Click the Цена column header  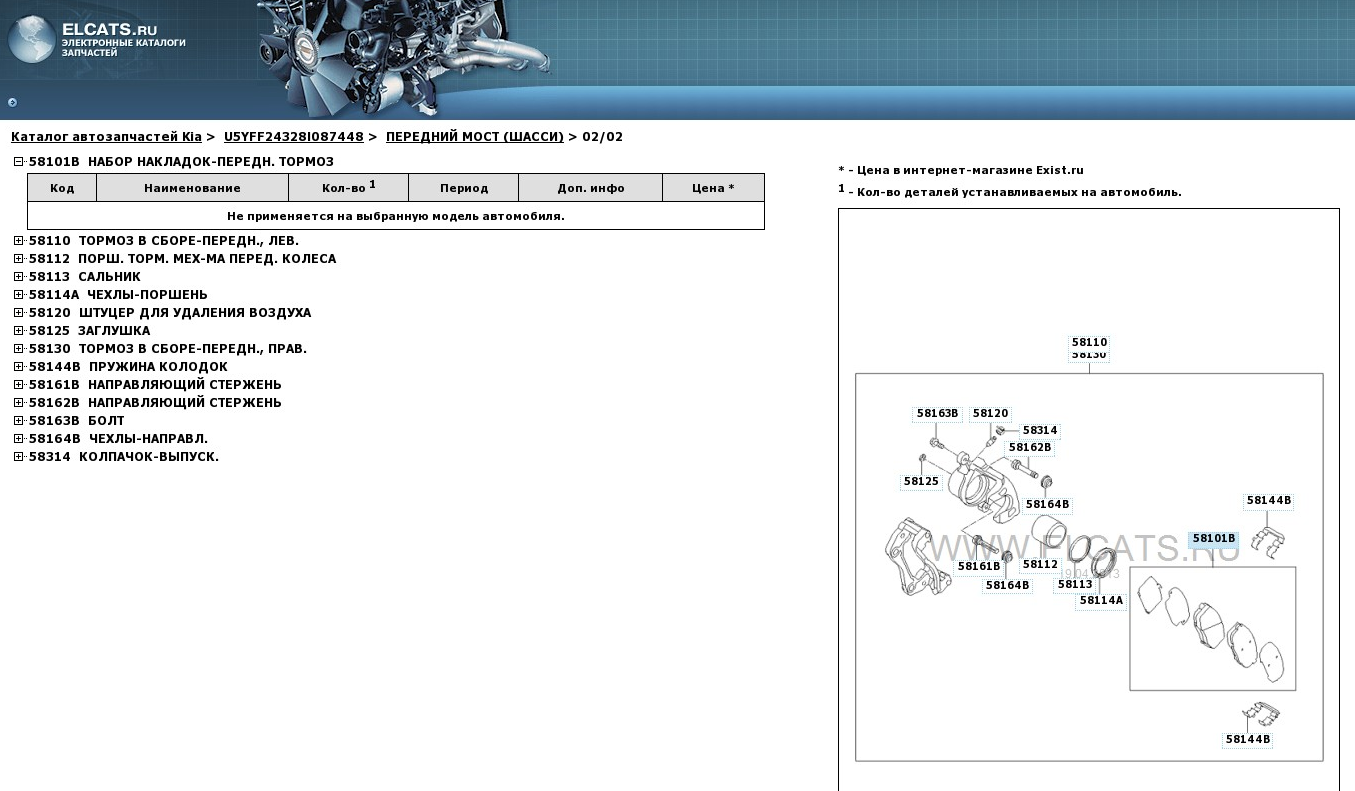(713, 188)
